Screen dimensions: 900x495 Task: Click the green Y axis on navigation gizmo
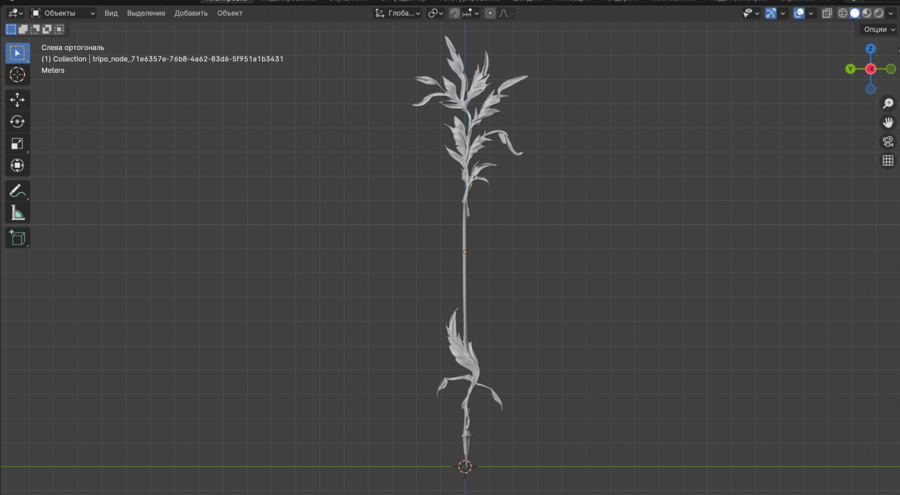pos(850,69)
